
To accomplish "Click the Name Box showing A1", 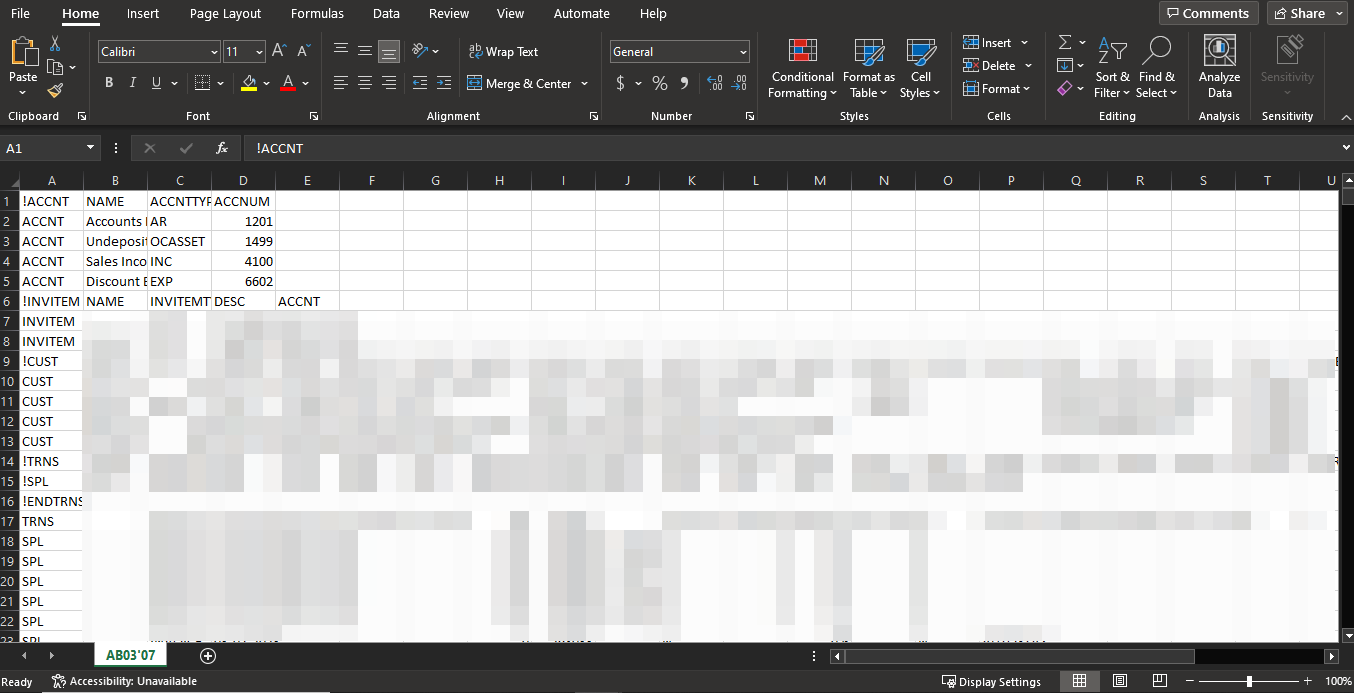I will [43, 148].
